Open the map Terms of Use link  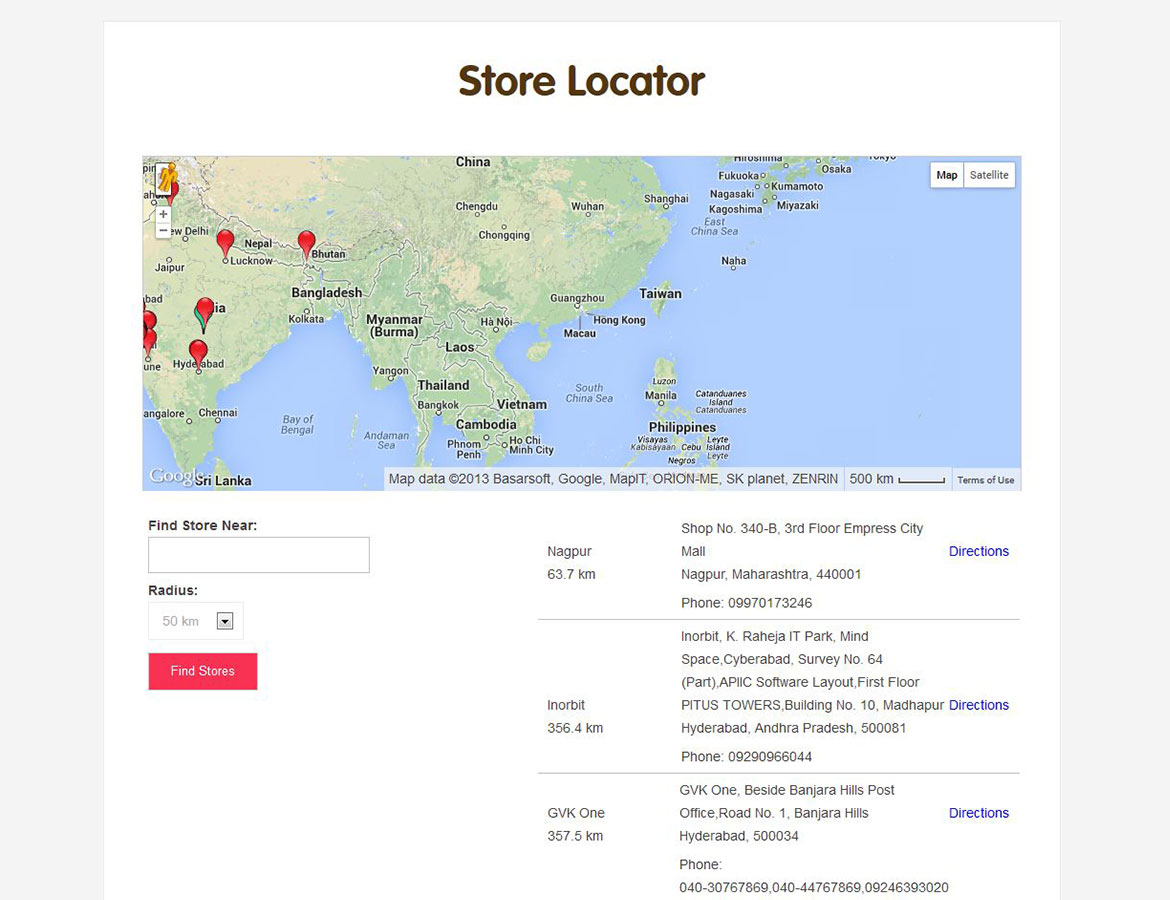(985, 480)
